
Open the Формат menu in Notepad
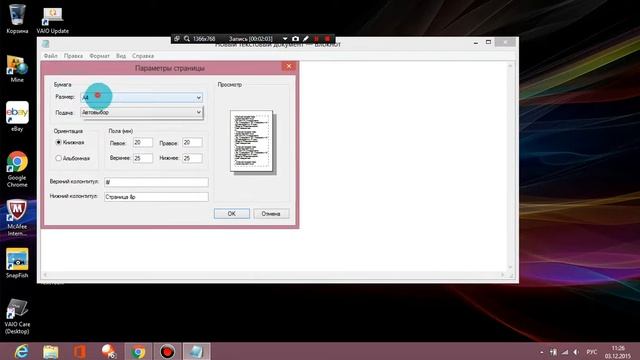pyautogui.click(x=99, y=56)
